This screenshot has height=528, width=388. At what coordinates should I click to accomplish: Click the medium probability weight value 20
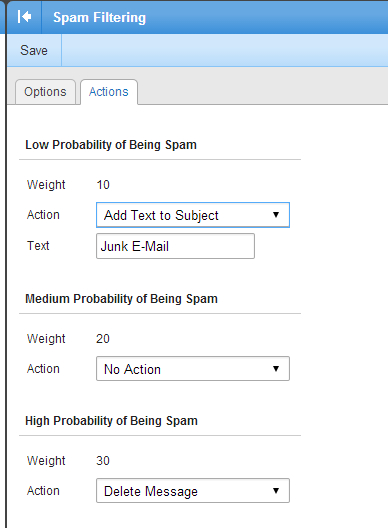[x=103, y=338]
